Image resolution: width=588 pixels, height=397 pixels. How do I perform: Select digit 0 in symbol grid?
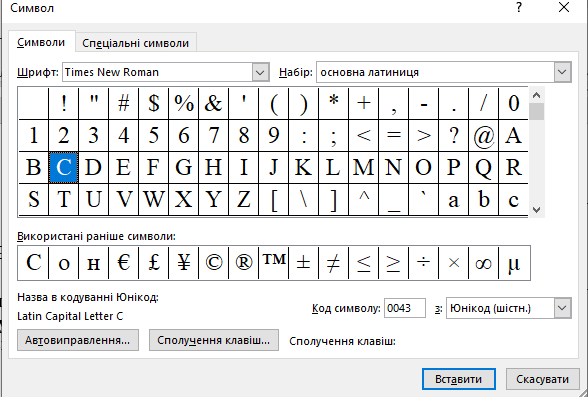pos(514,103)
